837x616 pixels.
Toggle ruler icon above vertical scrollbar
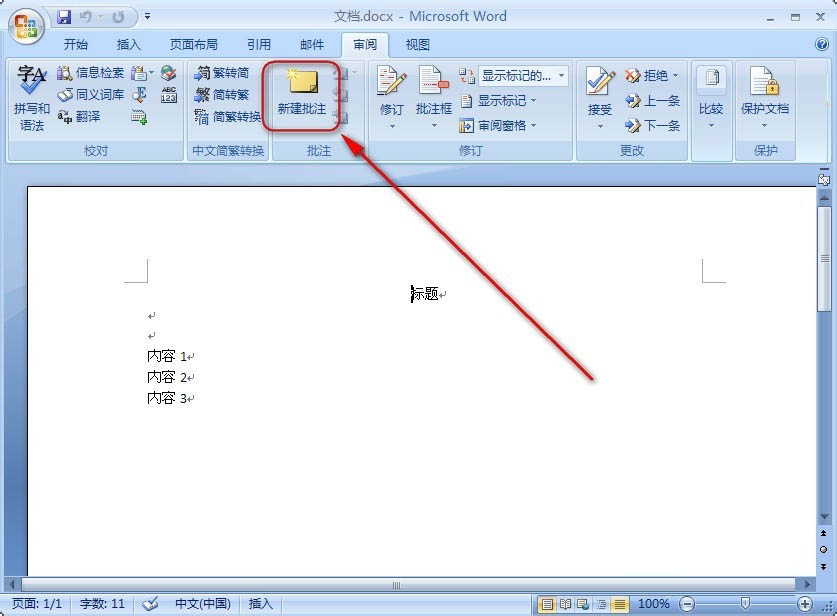click(x=824, y=179)
